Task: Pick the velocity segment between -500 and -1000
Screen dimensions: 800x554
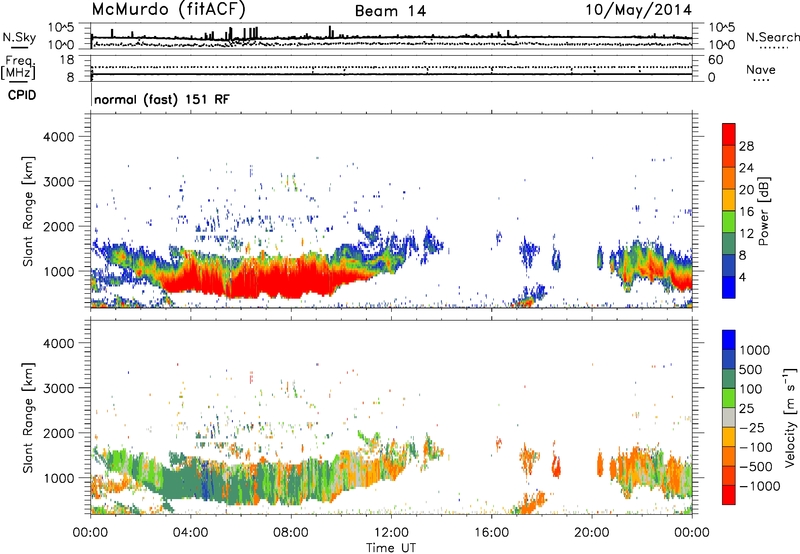Action: tap(729, 475)
